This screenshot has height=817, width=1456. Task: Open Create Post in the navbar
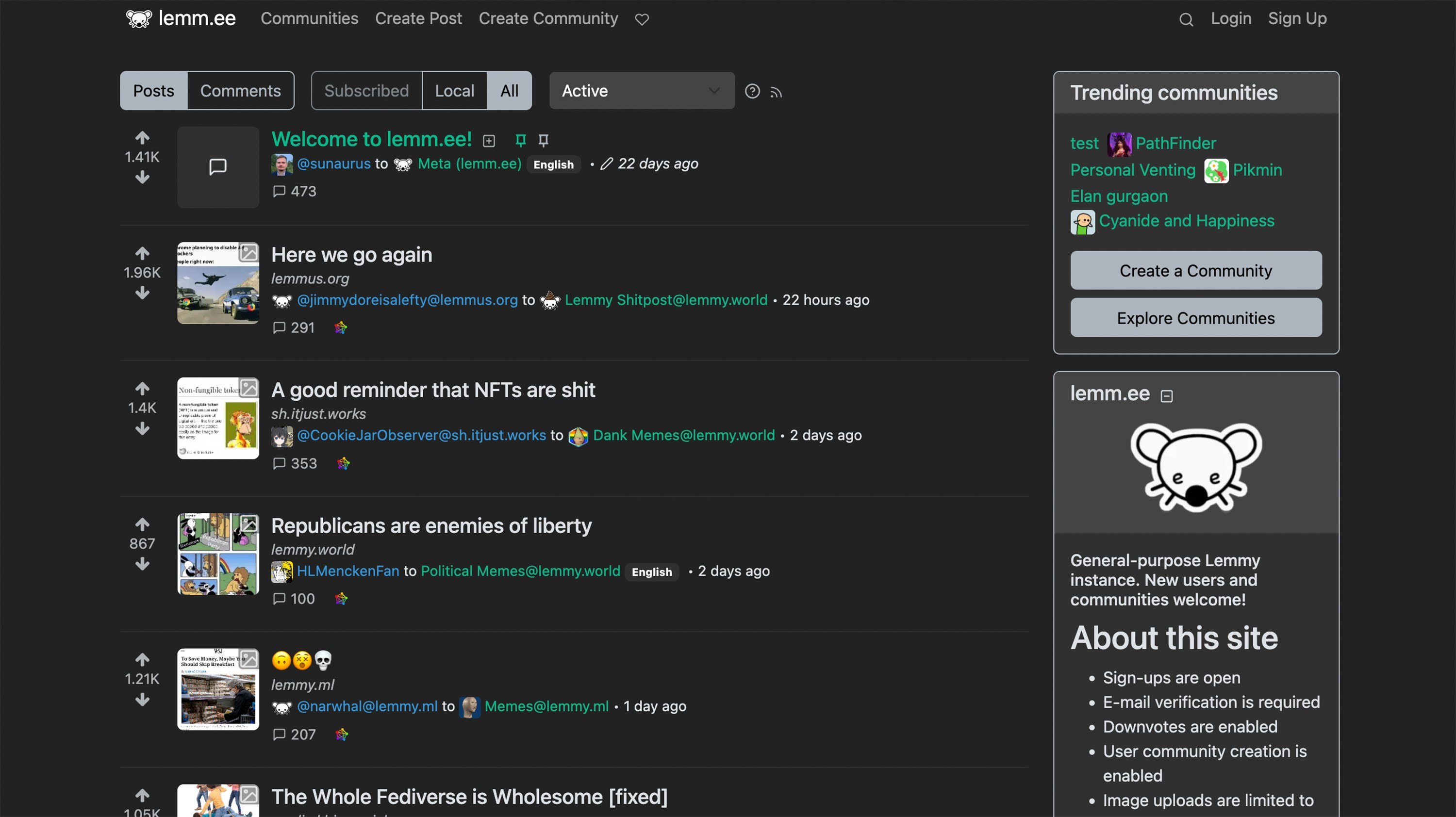click(418, 18)
